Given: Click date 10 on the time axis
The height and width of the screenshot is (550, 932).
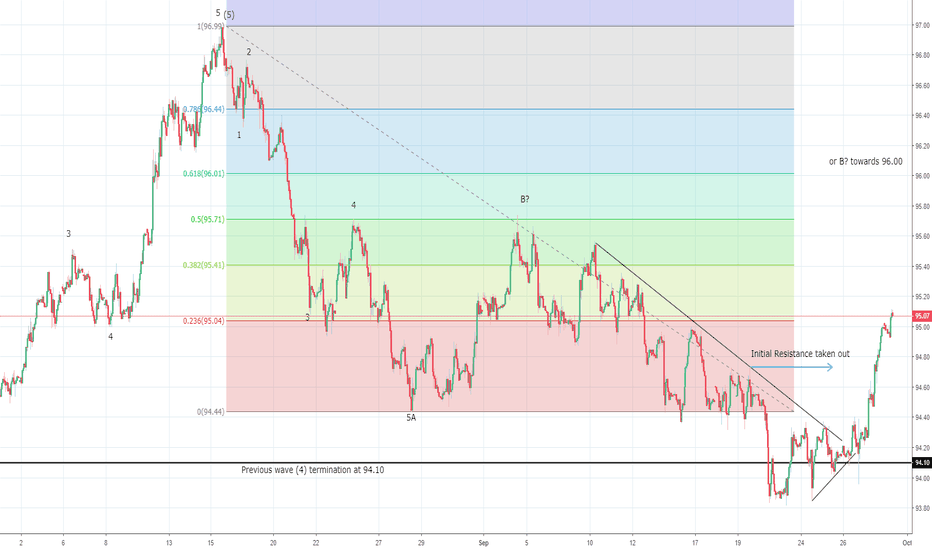Looking at the screenshot, I should click(x=590, y=543).
